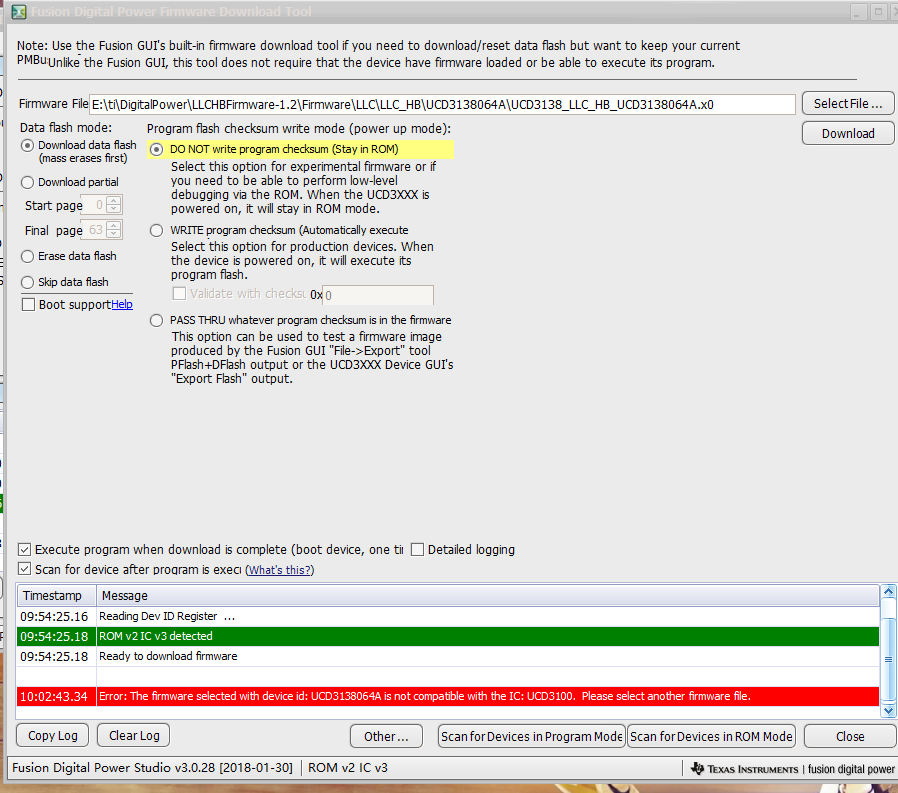Uncheck Scan for device after program executes

tap(24, 569)
